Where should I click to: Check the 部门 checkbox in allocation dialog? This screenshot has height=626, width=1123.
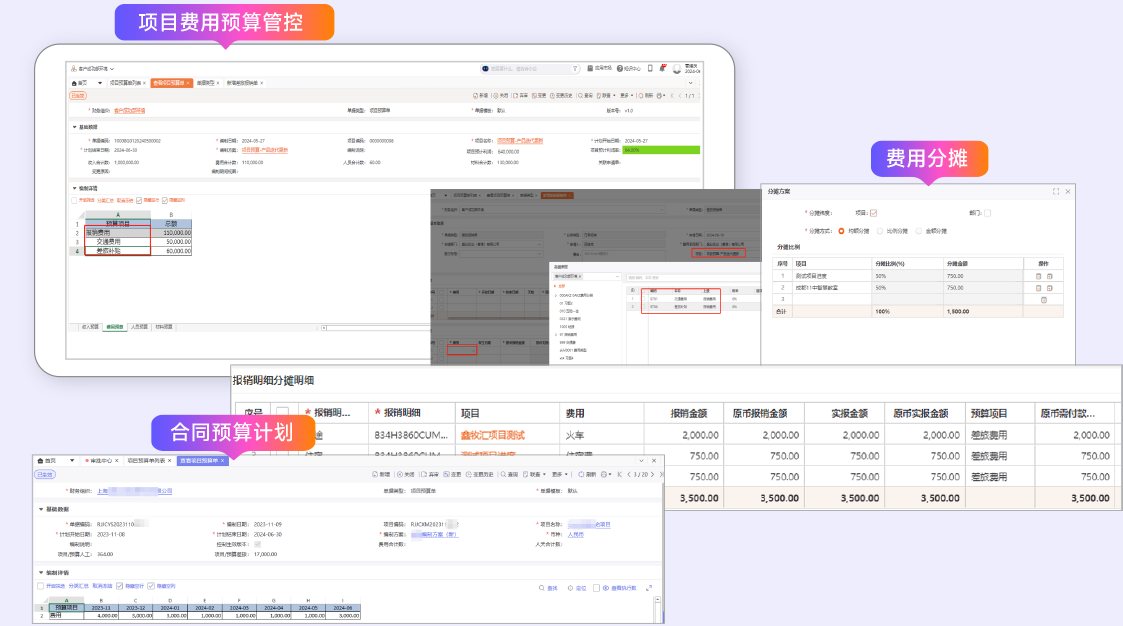tap(987, 212)
